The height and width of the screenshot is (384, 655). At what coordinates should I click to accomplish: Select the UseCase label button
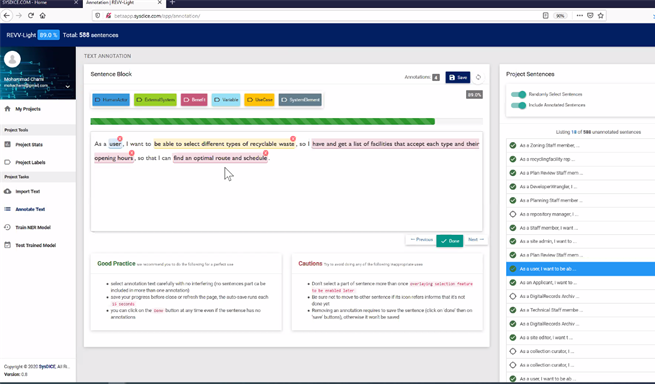pyautogui.click(x=259, y=100)
